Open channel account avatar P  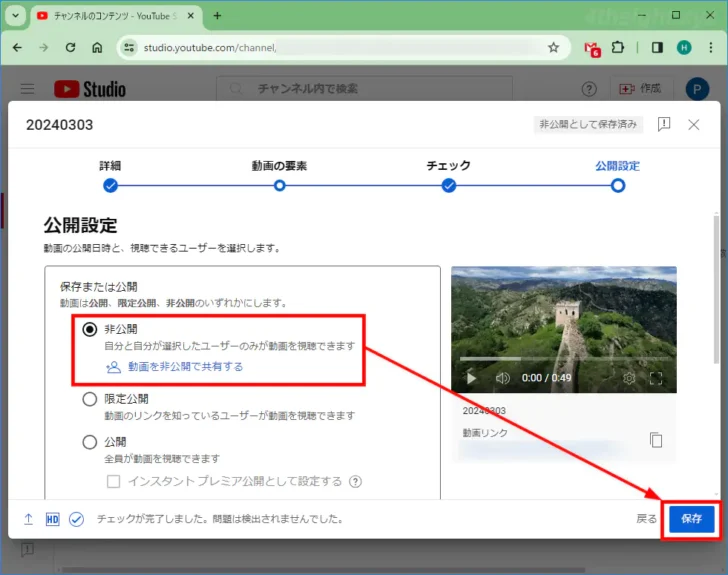697,89
